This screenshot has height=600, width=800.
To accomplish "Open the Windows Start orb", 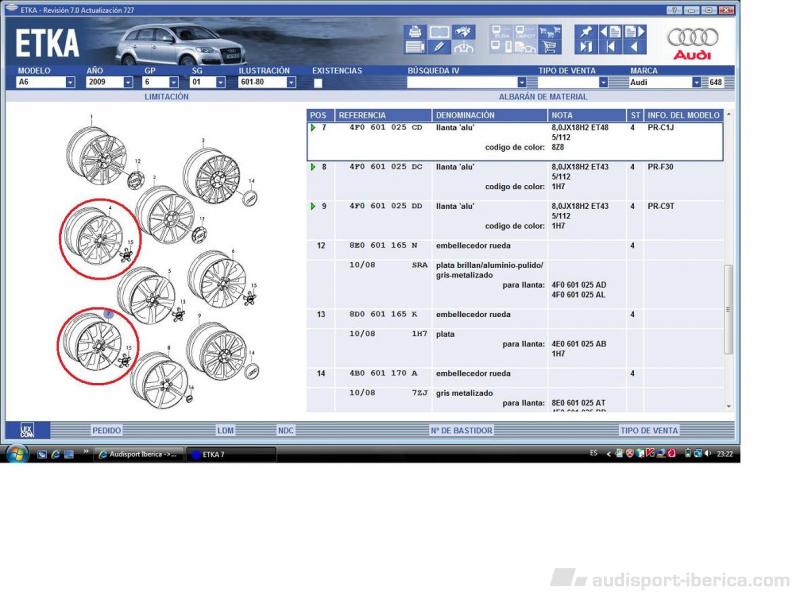I will coord(16,454).
